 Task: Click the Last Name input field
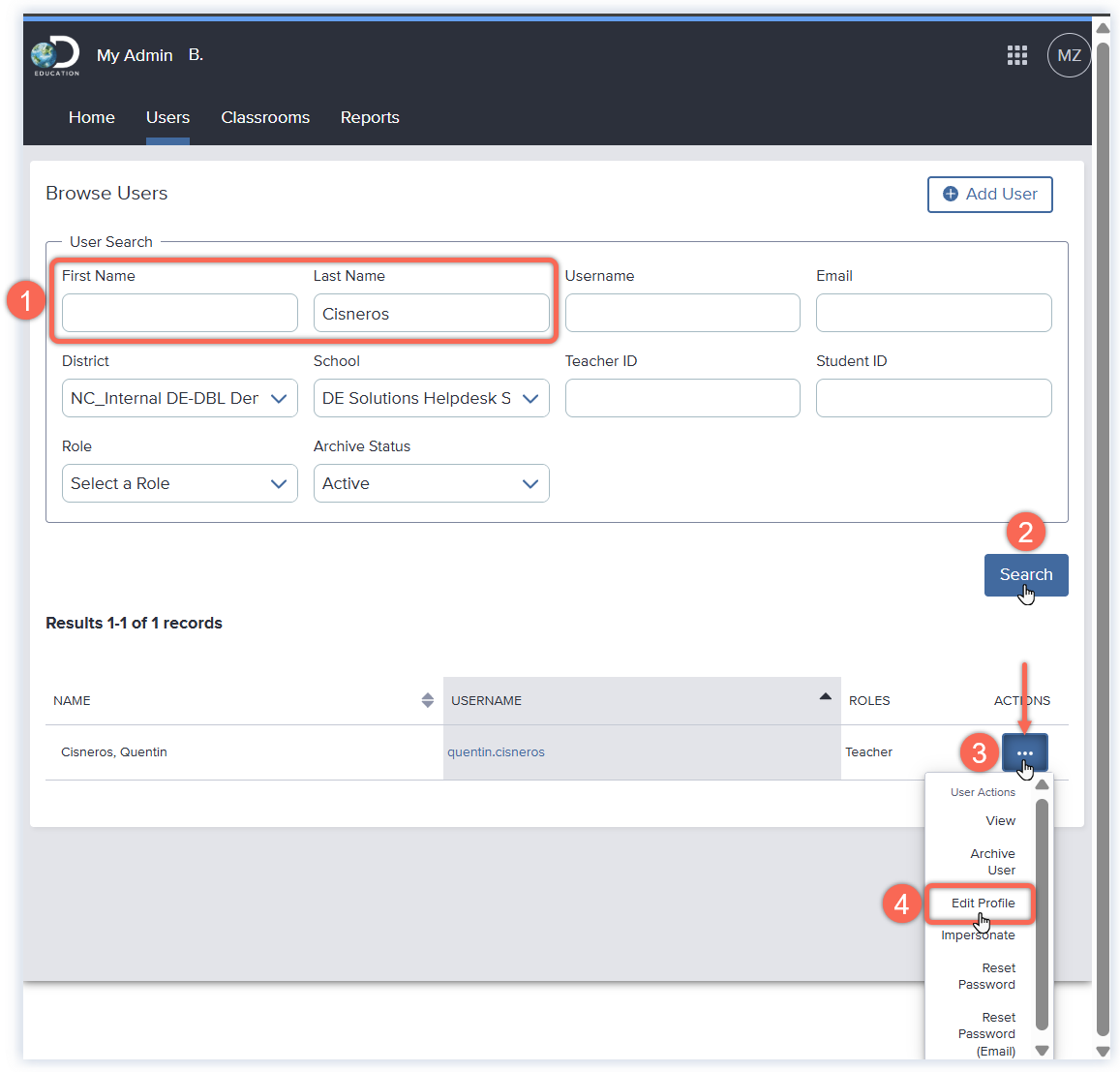coord(431,314)
